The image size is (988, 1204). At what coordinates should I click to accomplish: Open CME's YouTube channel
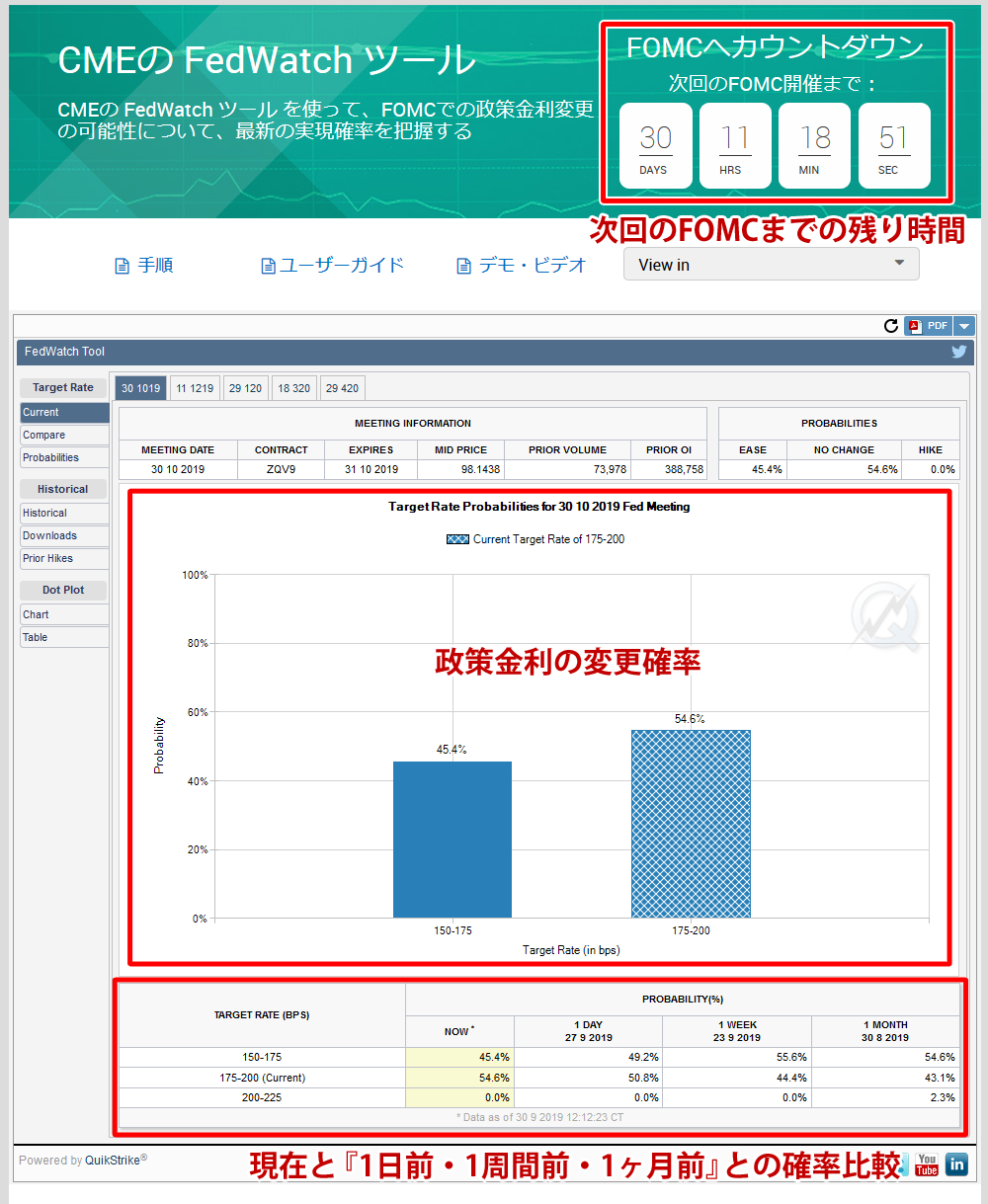pyautogui.click(x=927, y=1164)
